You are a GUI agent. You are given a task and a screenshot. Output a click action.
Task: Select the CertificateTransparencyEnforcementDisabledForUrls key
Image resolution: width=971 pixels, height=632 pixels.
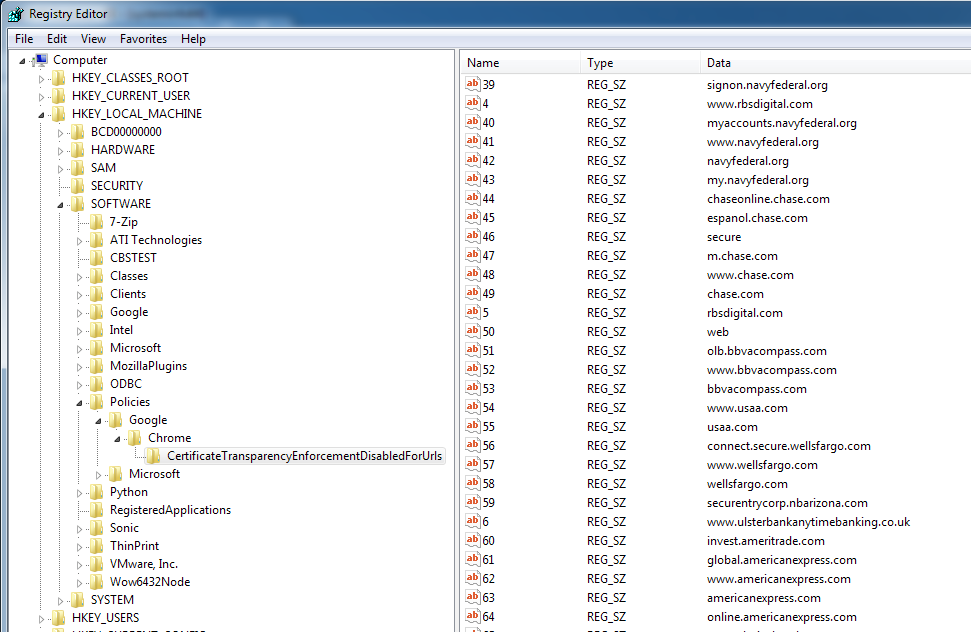(x=304, y=456)
